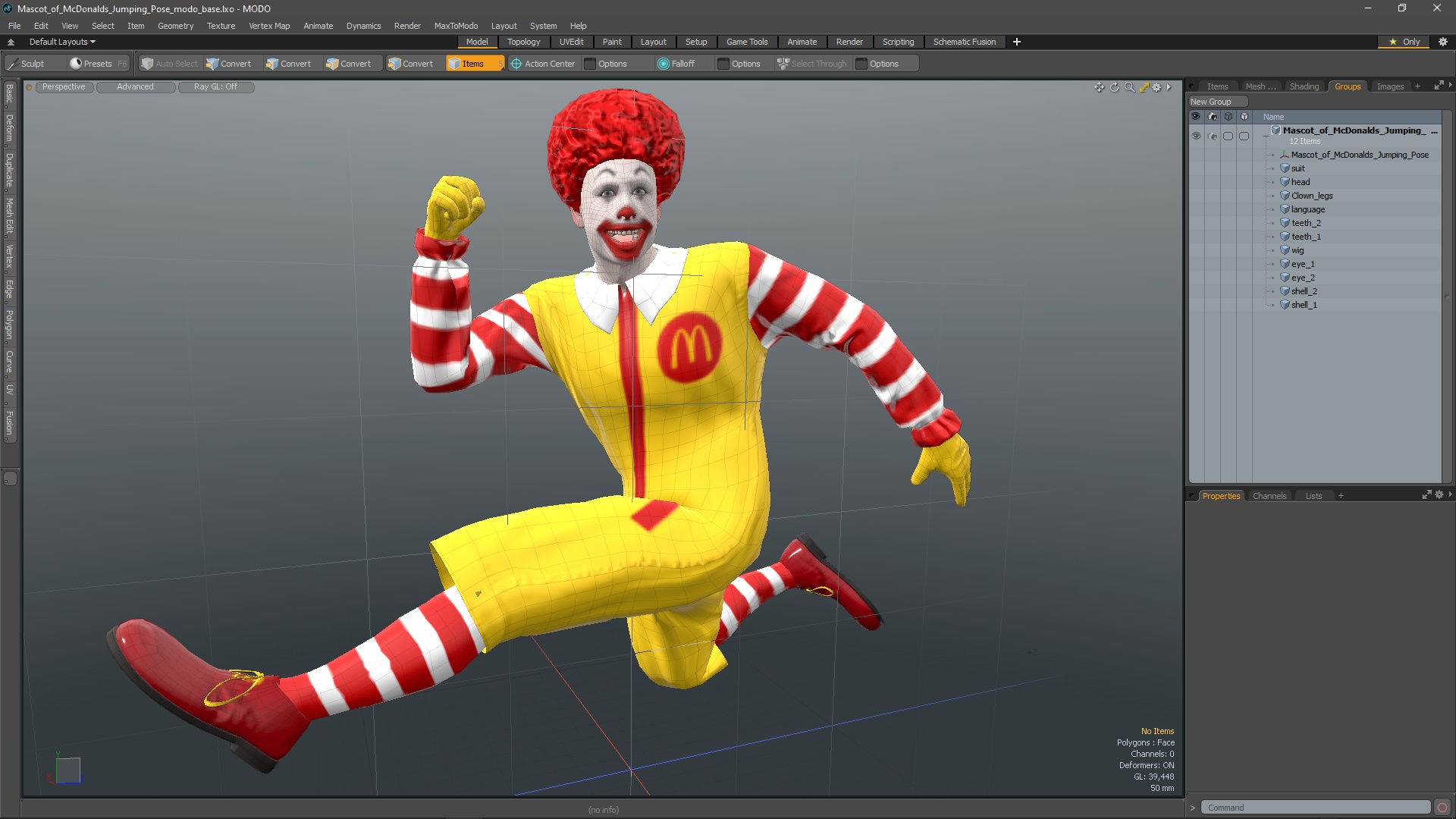This screenshot has height=819, width=1456.
Task: Toggle Options checkbox after Falloff
Action: [723, 64]
